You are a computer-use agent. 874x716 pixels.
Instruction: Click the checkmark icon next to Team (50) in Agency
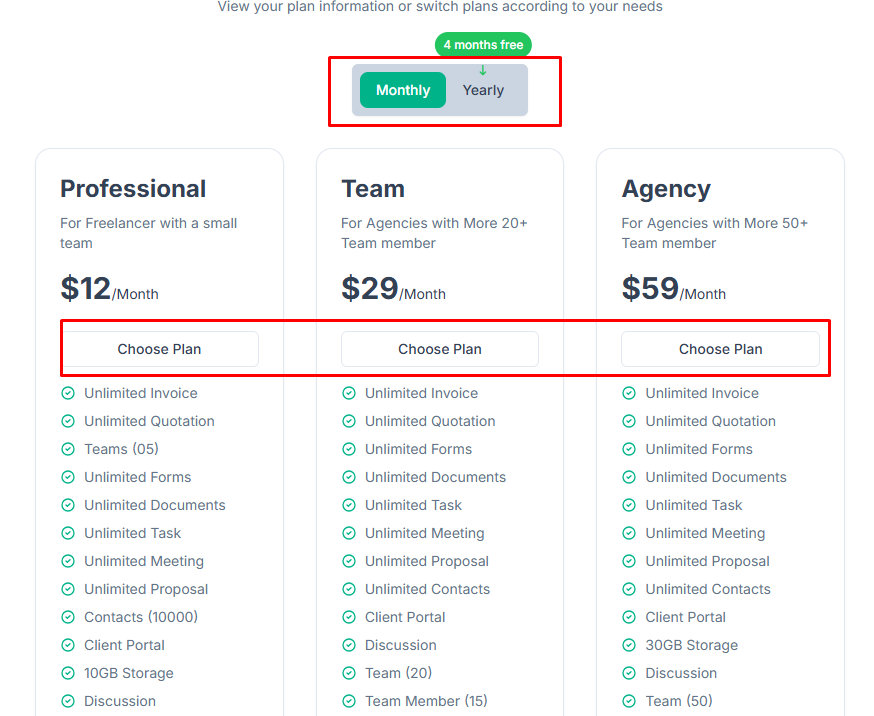[x=630, y=701]
